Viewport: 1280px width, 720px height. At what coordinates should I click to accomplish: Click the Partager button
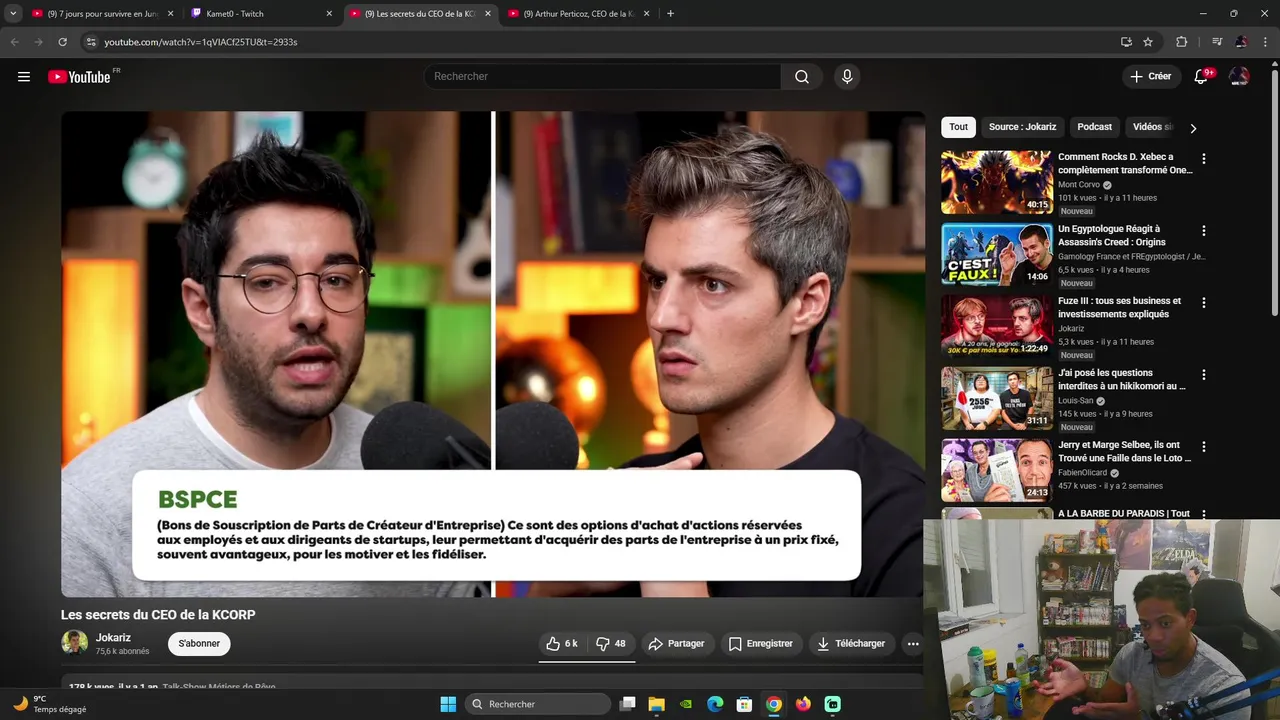tap(676, 644)
